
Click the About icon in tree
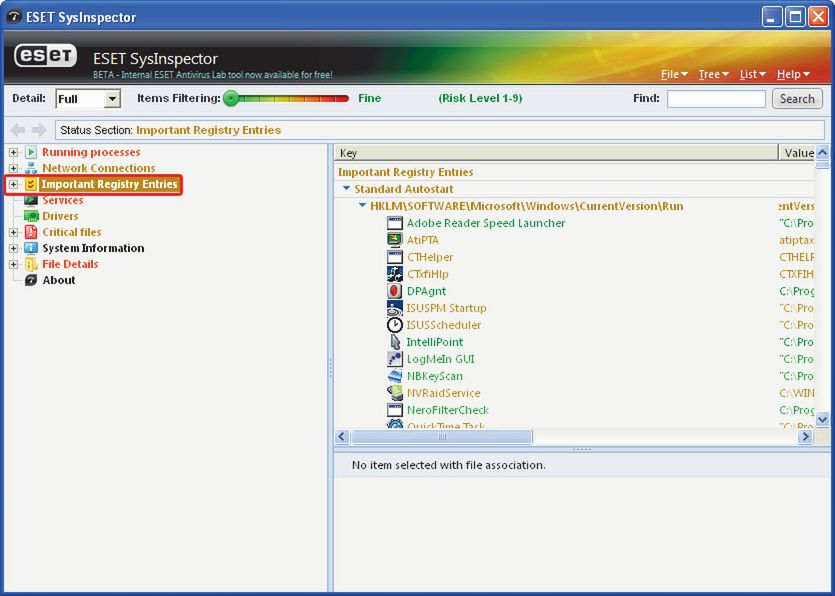click(31, 280)
